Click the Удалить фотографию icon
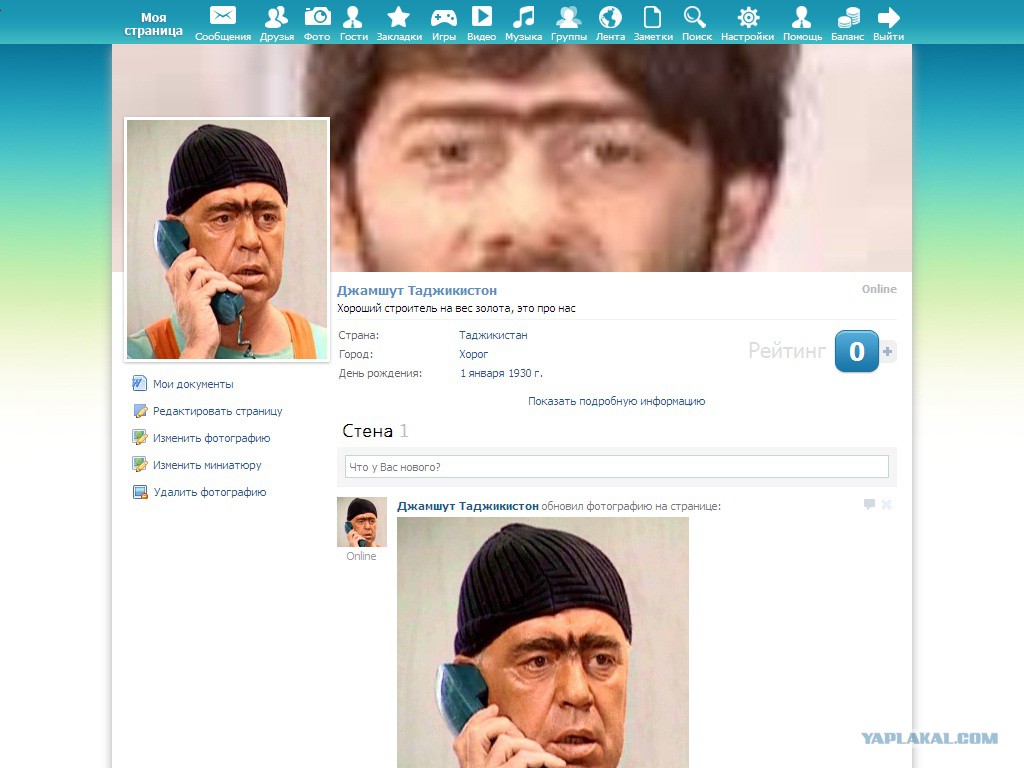 point(140,492)
